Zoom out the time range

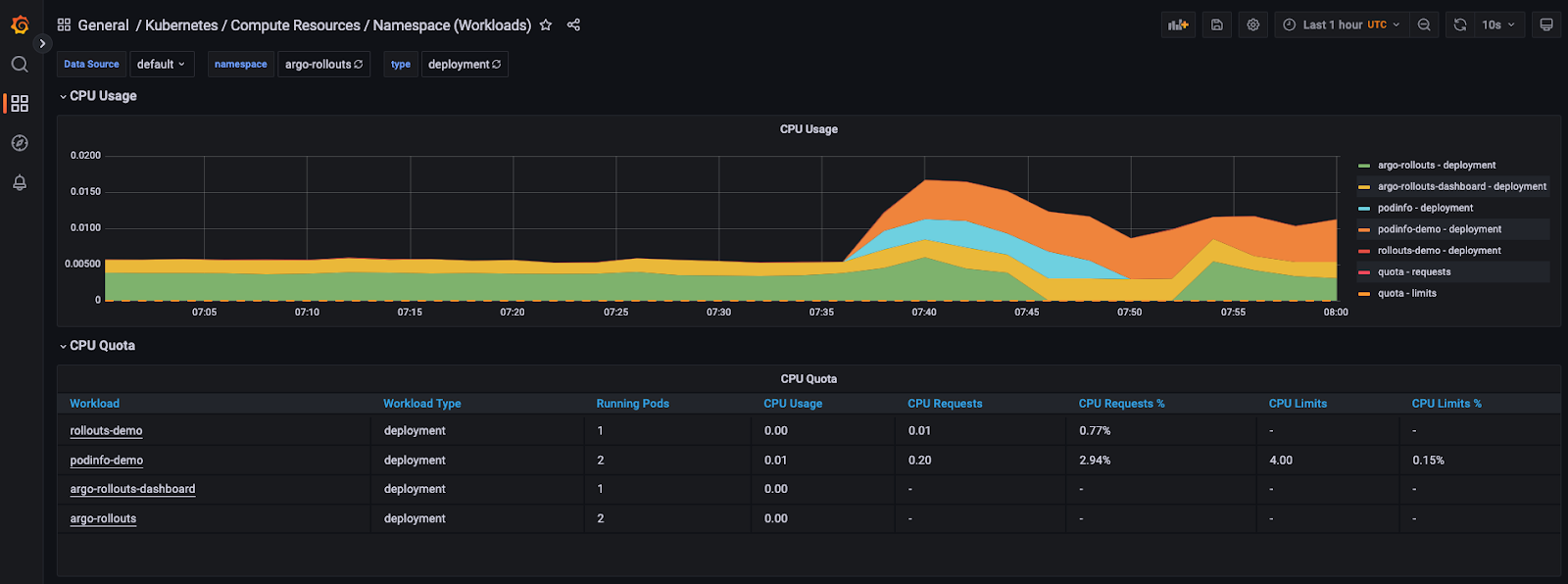coord(1424,24)
